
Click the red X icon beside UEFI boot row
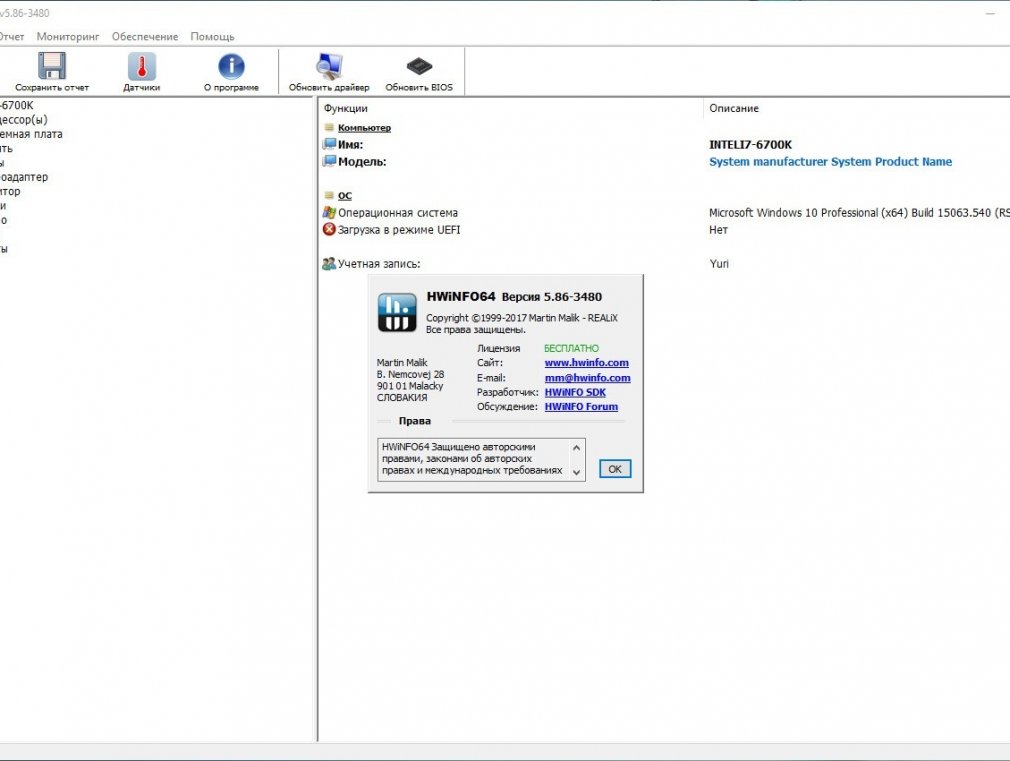point(329,229)
